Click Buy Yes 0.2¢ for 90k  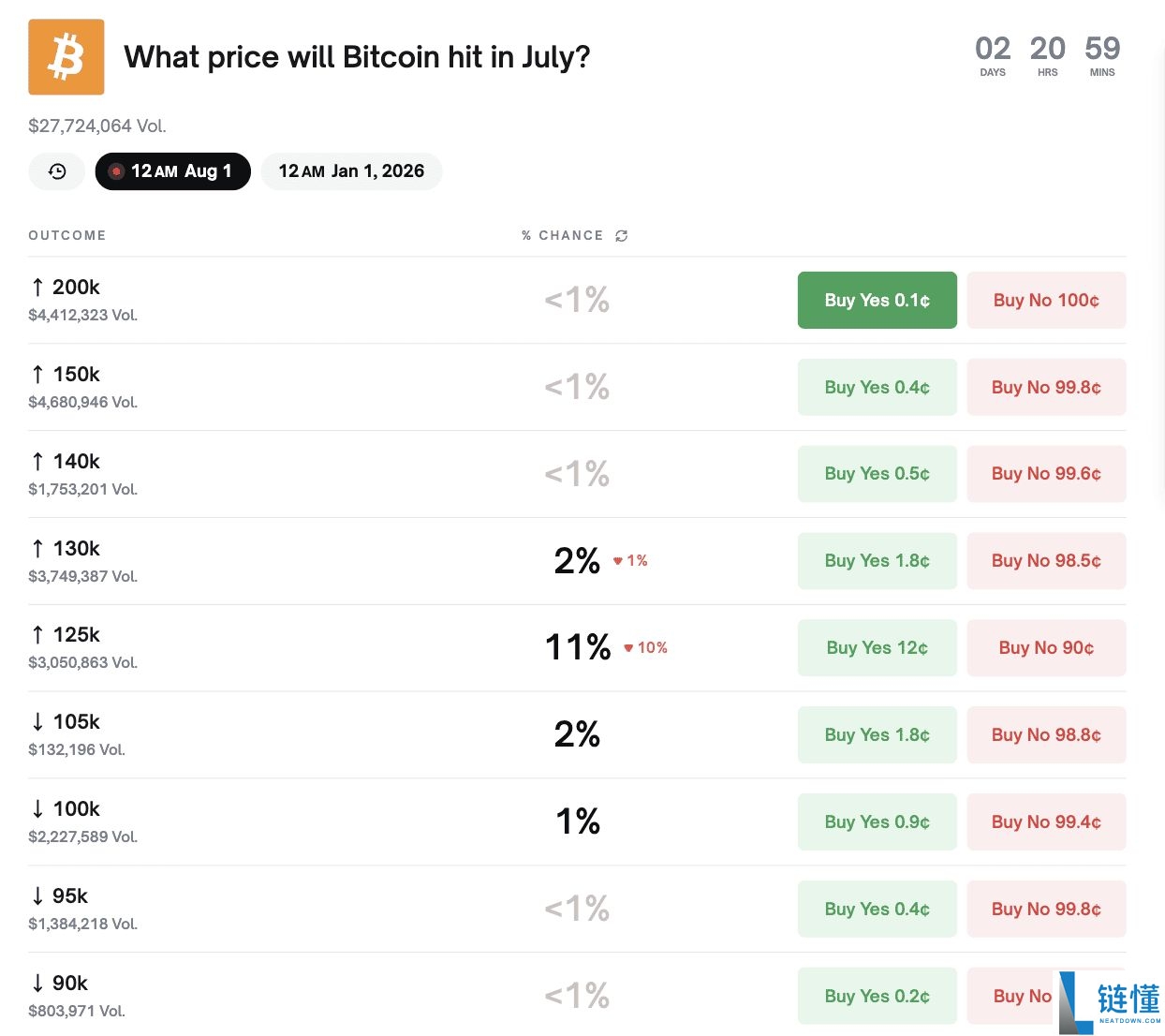[x=877, y=997]
